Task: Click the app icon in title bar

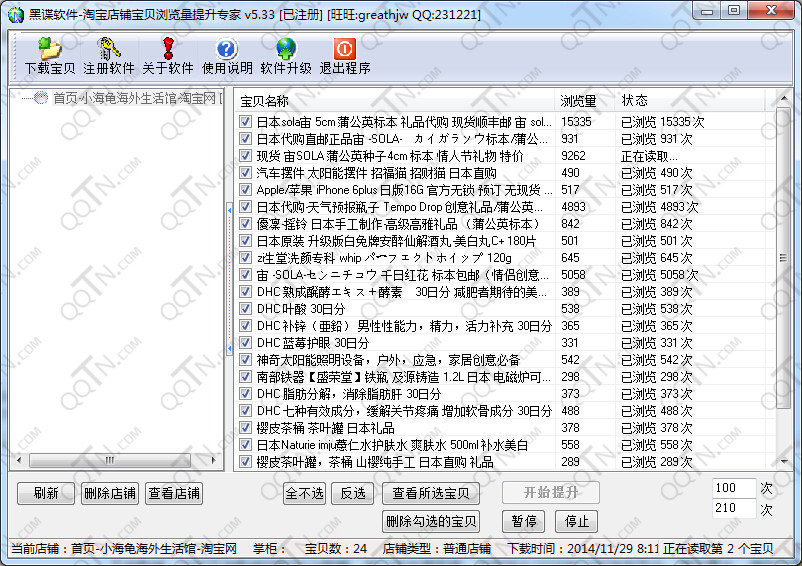Action: coord(14,12)
